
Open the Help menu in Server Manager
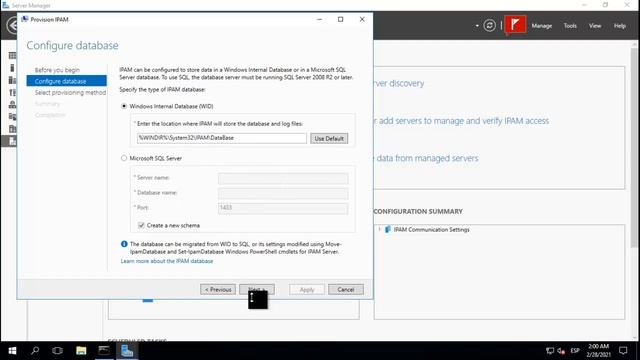coord(620,26)
